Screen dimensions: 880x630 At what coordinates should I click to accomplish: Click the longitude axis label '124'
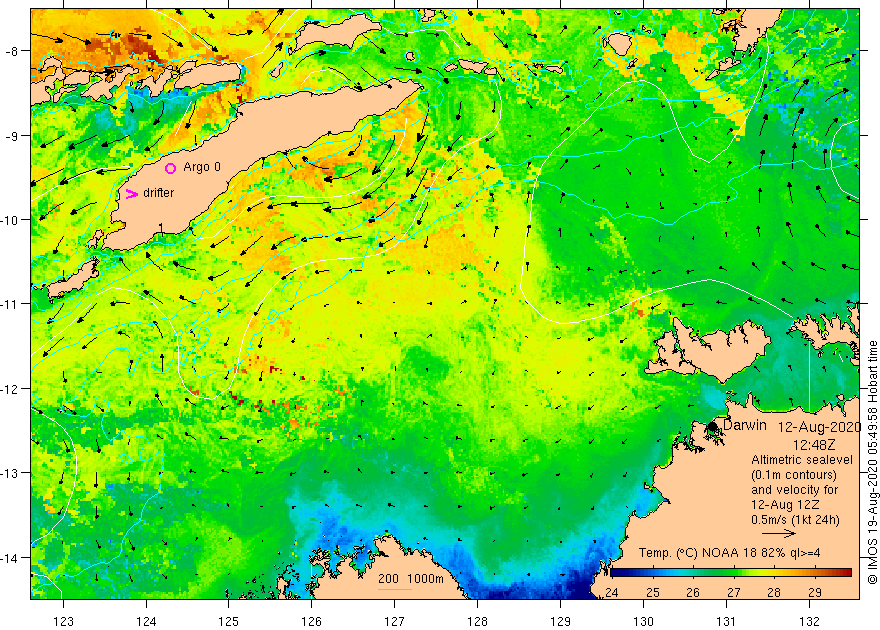pos(146,621)
